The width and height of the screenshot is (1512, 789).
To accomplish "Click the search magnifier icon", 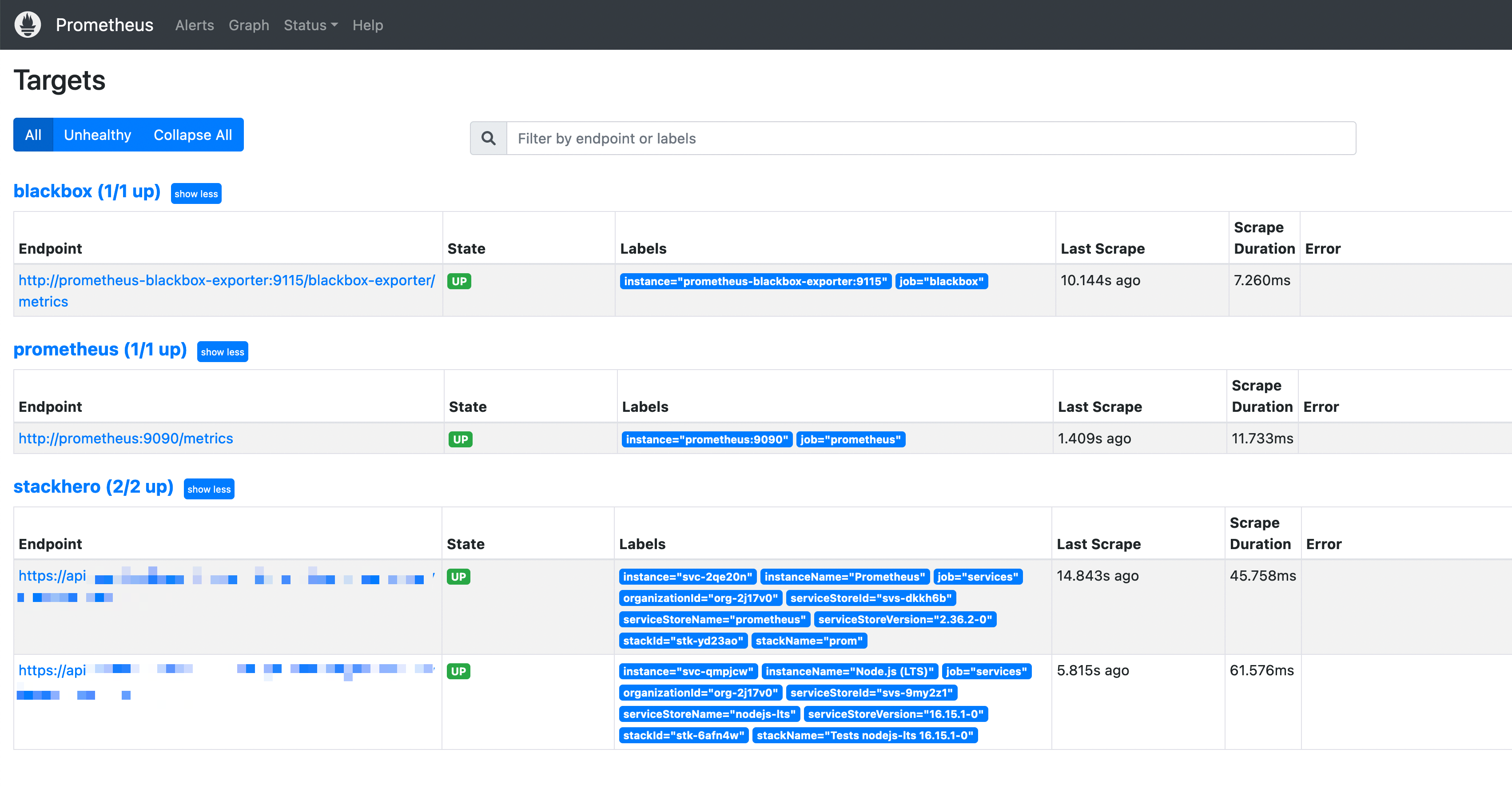I will tap(488, 139).
